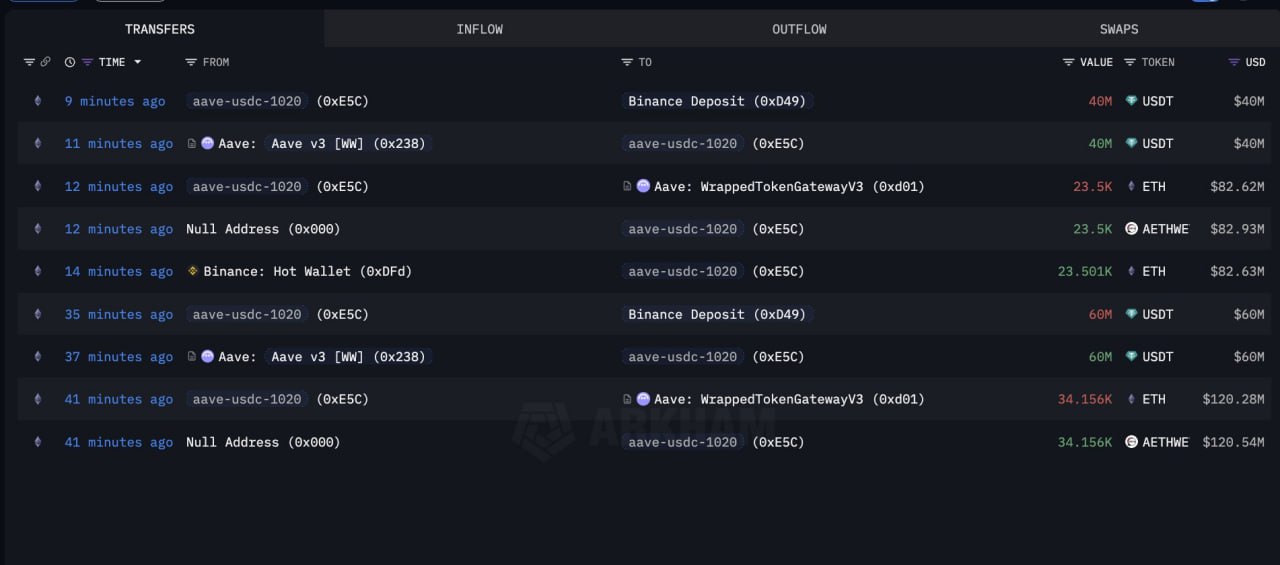This screenshot has height=565, width=1280.
Task: Expand the TIME sort dropdown arrow
Action: (137, 62)
